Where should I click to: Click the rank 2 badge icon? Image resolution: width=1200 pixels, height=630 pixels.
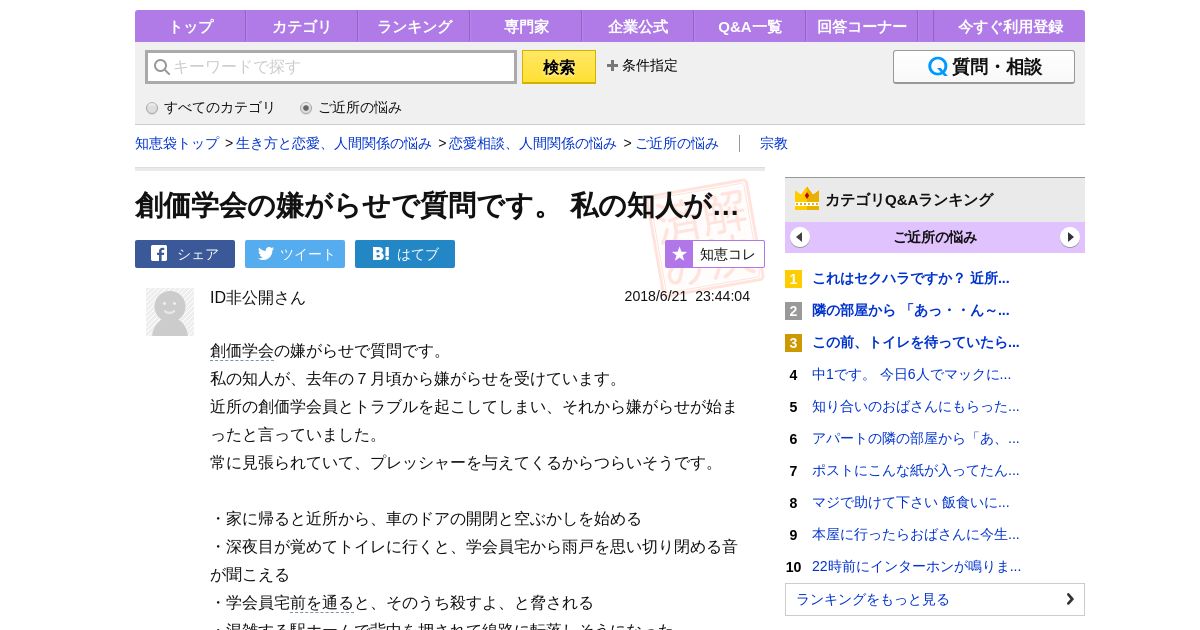793,311
